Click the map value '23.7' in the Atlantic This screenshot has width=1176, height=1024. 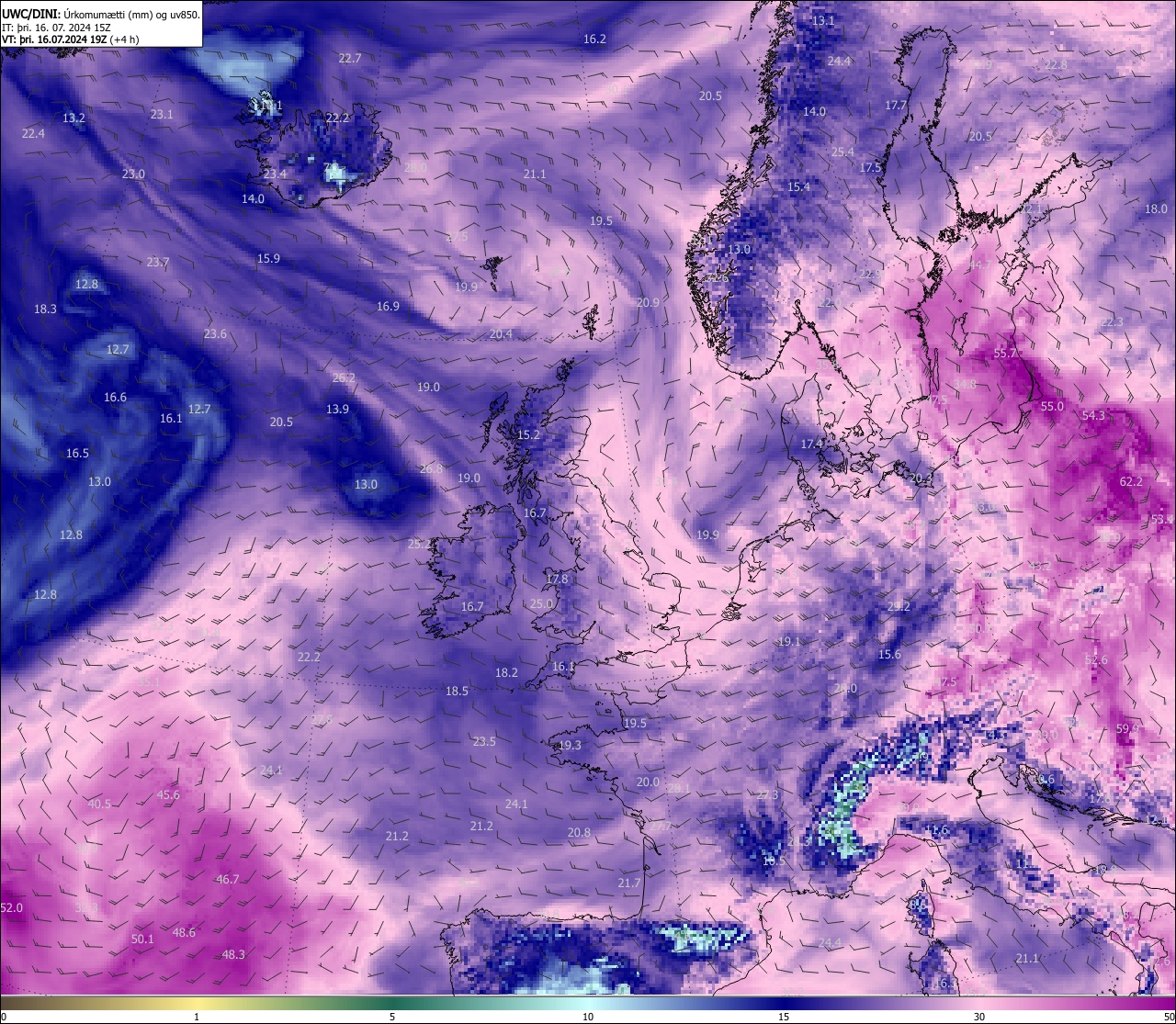158,262
